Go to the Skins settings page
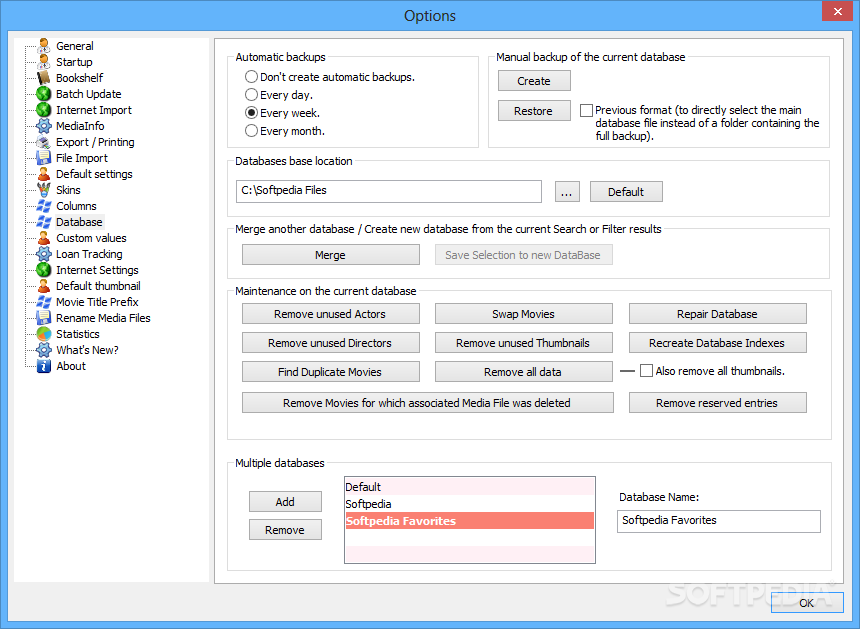 click(68, 190)
